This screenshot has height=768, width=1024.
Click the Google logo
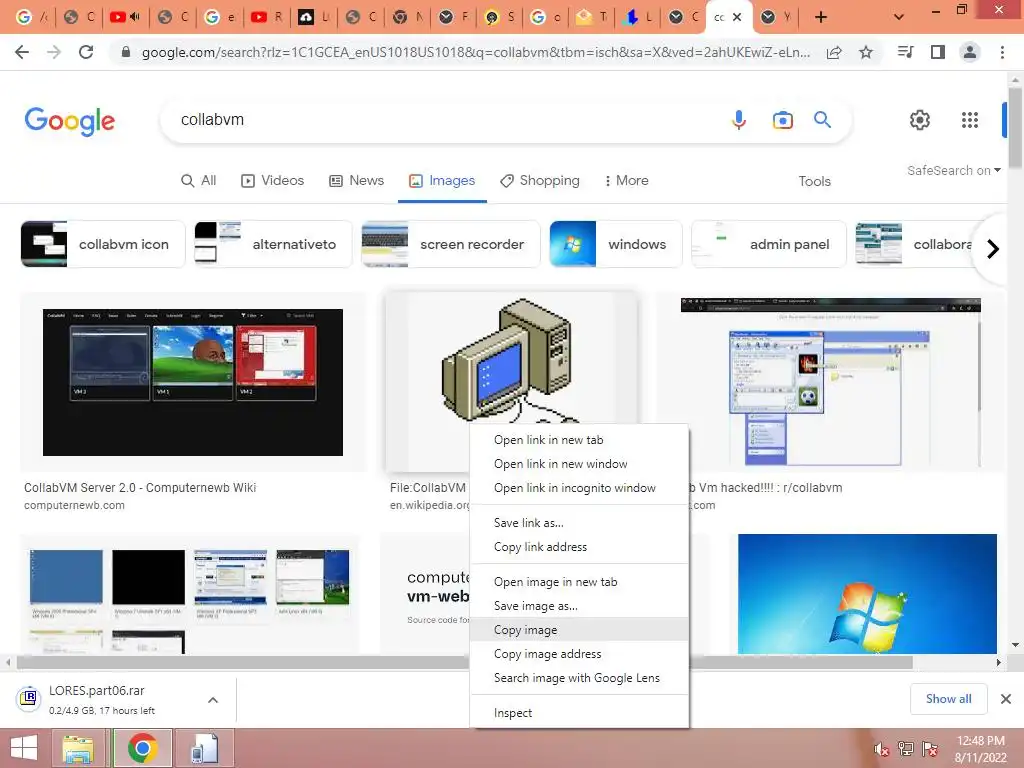70,121
